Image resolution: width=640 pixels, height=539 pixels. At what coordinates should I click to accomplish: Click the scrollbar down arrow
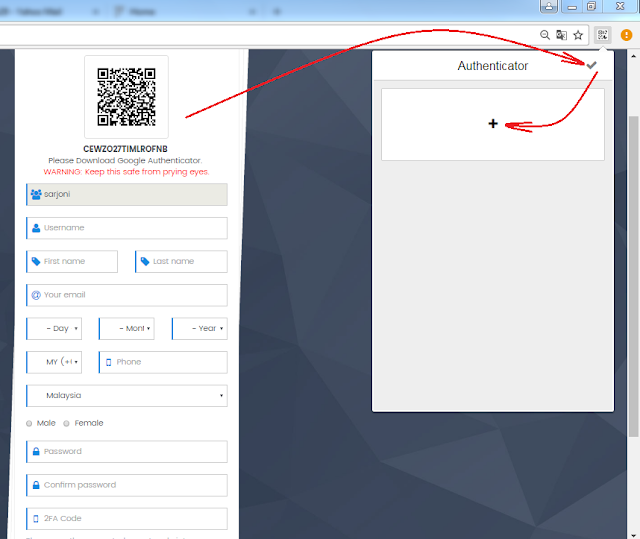click(x=633, y=535)
